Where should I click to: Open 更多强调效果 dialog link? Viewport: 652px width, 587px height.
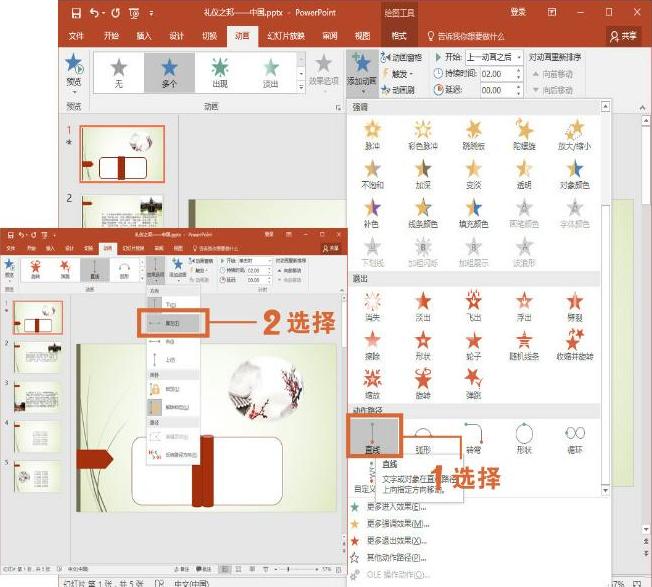pos(391,524)
